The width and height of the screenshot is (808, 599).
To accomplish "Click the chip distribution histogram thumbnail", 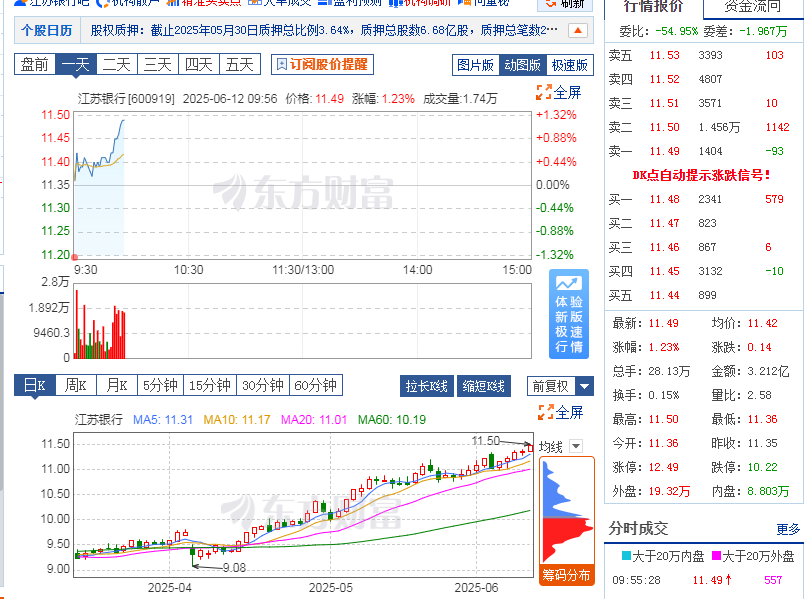I will (x=566, y=510).
